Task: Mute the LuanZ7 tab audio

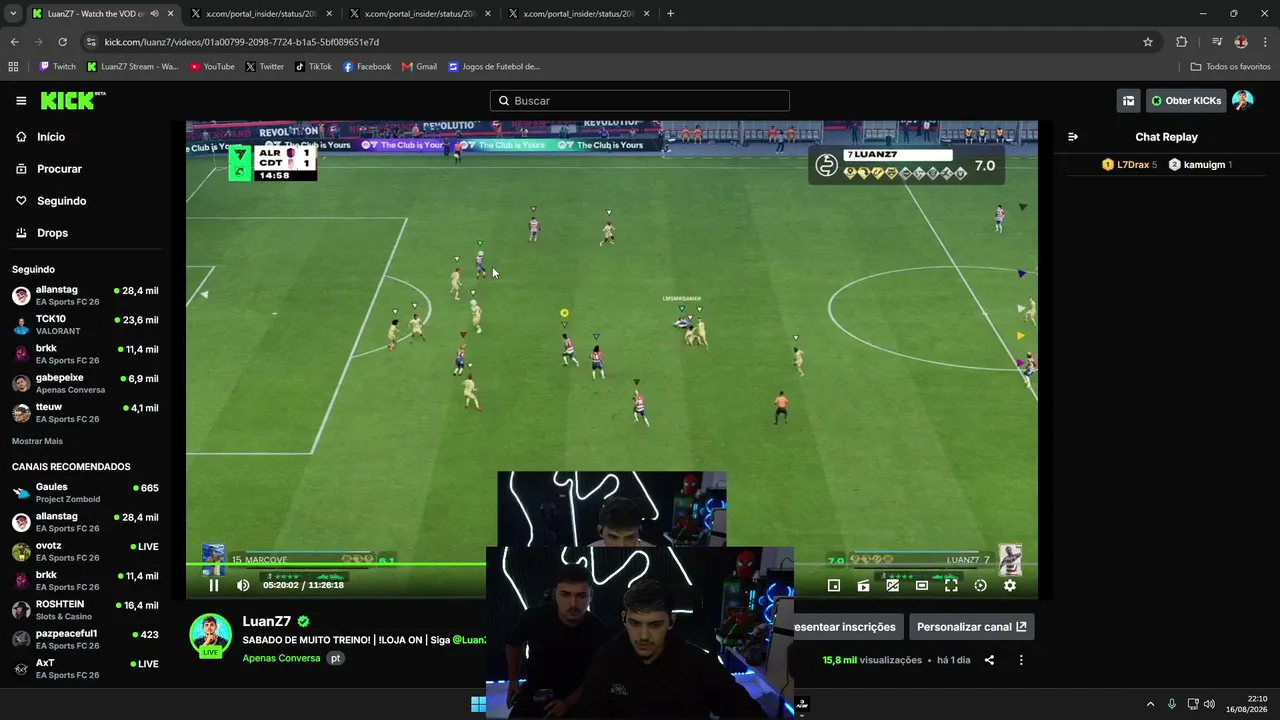Action: 154,14
